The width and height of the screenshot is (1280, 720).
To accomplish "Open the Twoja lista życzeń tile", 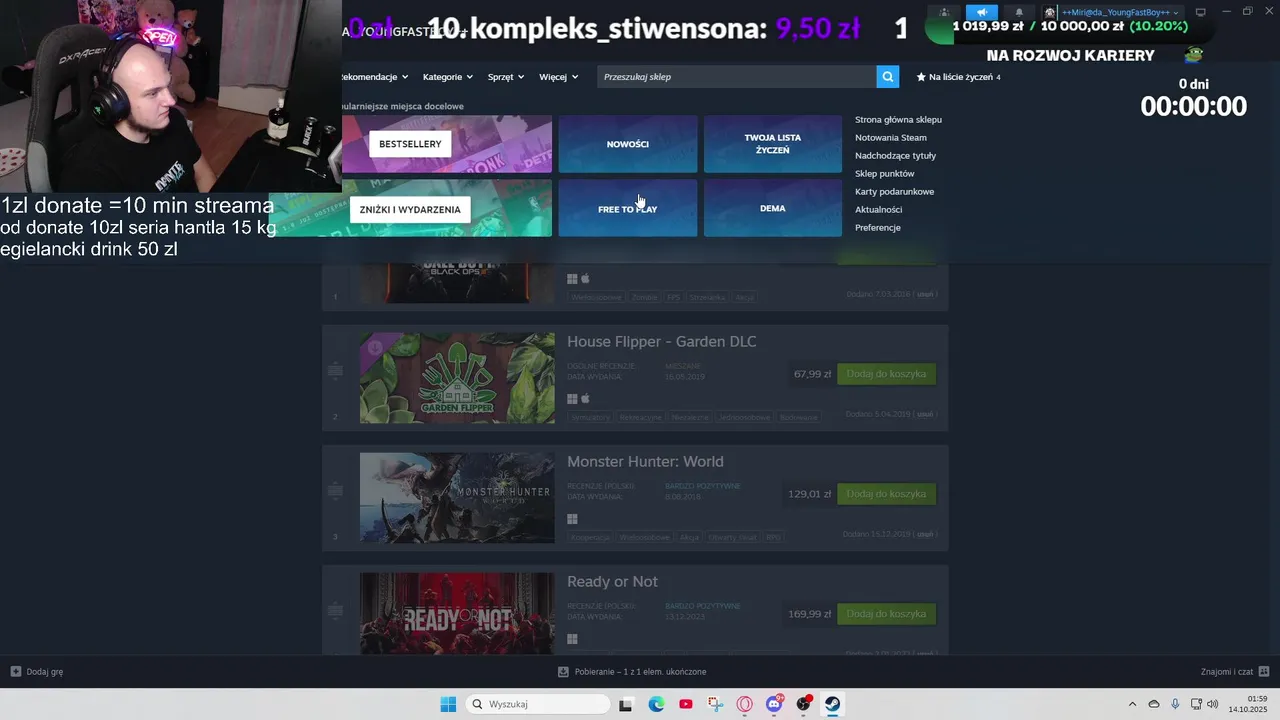I will click(773, 144).
